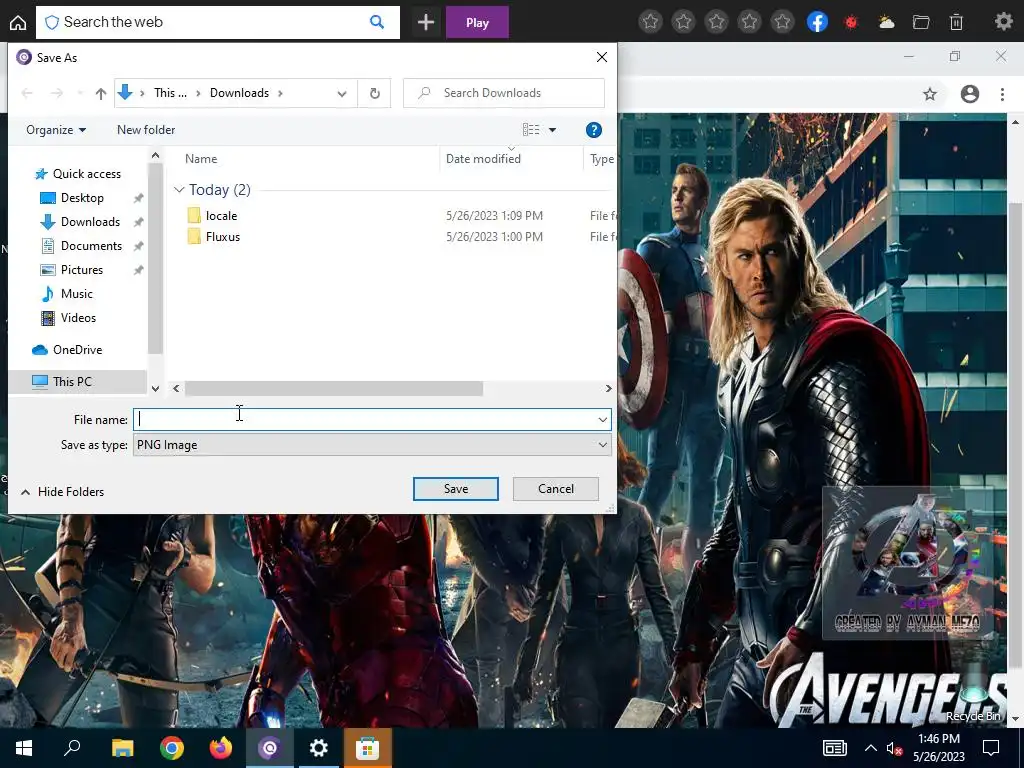The height and width of the screenshot is (768, 1024).
Task: Select the locale folder
Action: click(x=221, y=216)
